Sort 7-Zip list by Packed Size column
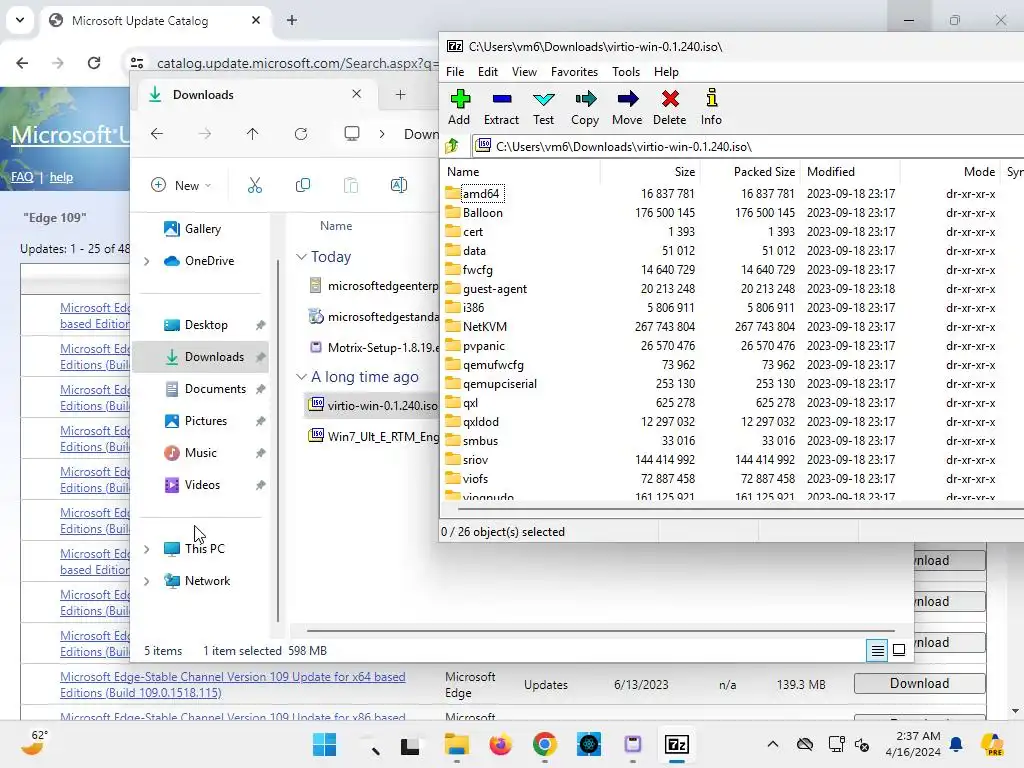The image size is (1024, 768). (750, 172)
